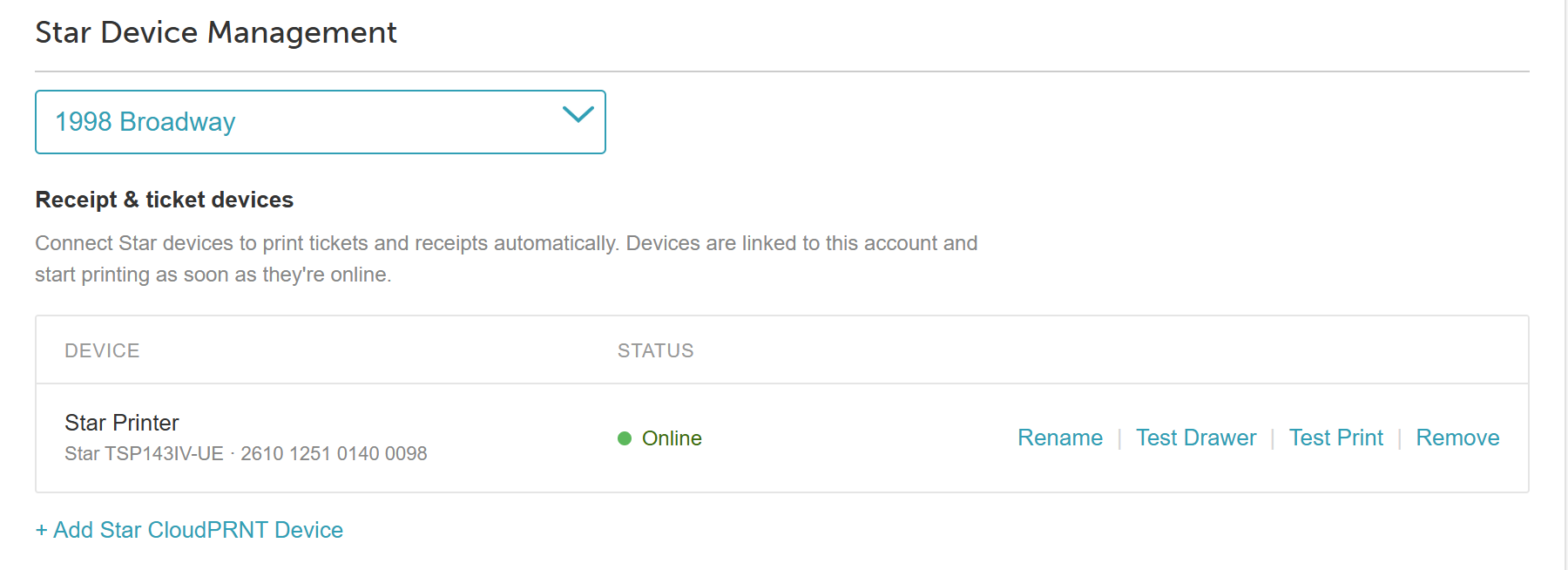Click the Star Device Management heading
This screenshot has width=1568, height=570.
click(216, 32)
